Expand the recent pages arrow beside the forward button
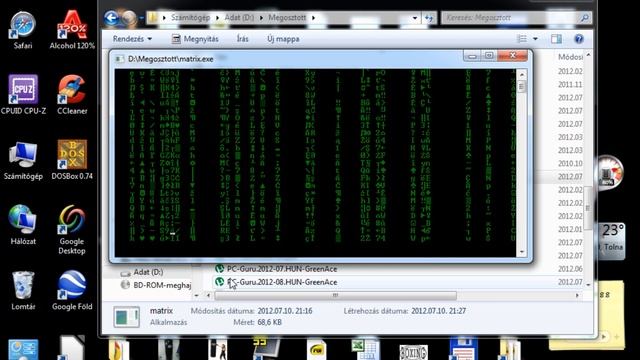This screenshot has height=360, width=640. click(x=141, y=18)
